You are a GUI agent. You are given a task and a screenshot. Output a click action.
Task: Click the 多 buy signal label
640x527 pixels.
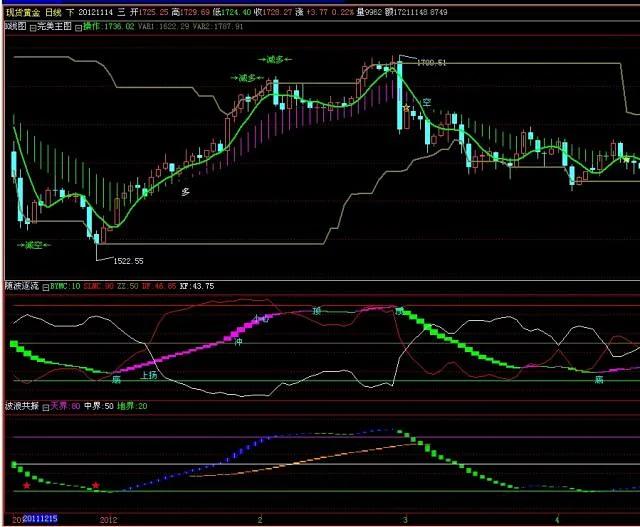[185, 189]
